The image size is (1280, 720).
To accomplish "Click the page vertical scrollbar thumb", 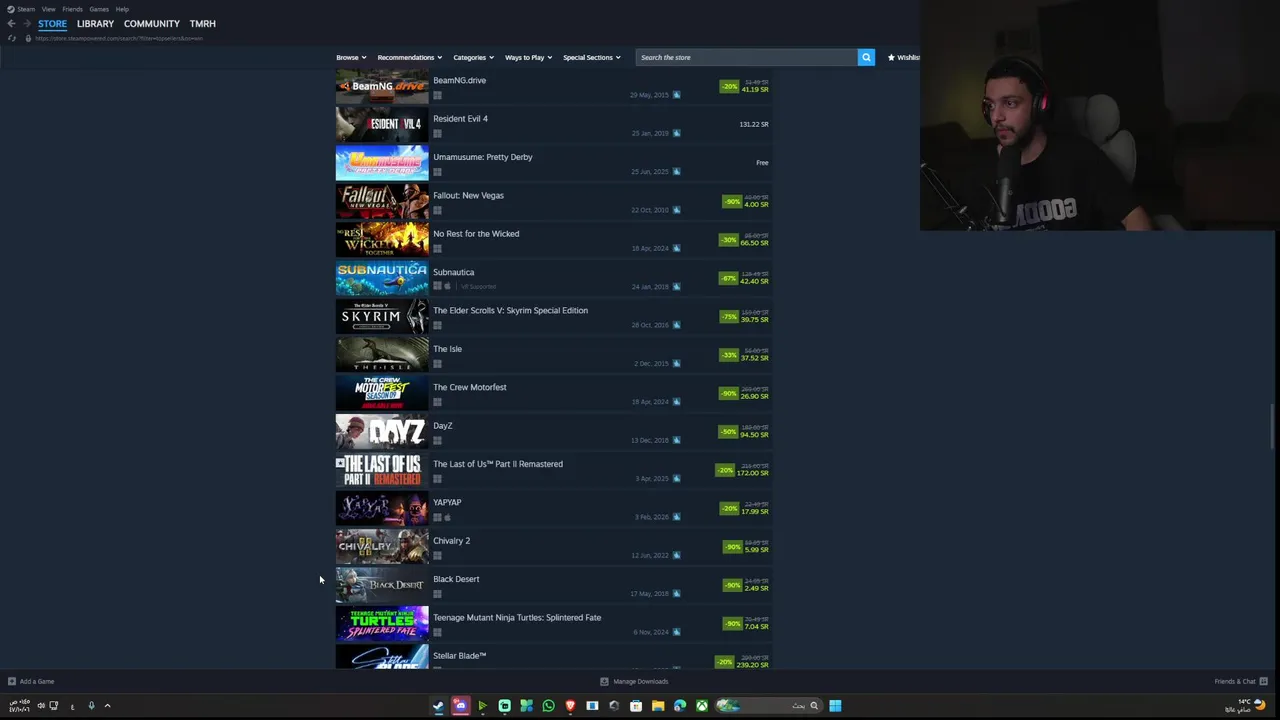I will (x=1273, y=427).
